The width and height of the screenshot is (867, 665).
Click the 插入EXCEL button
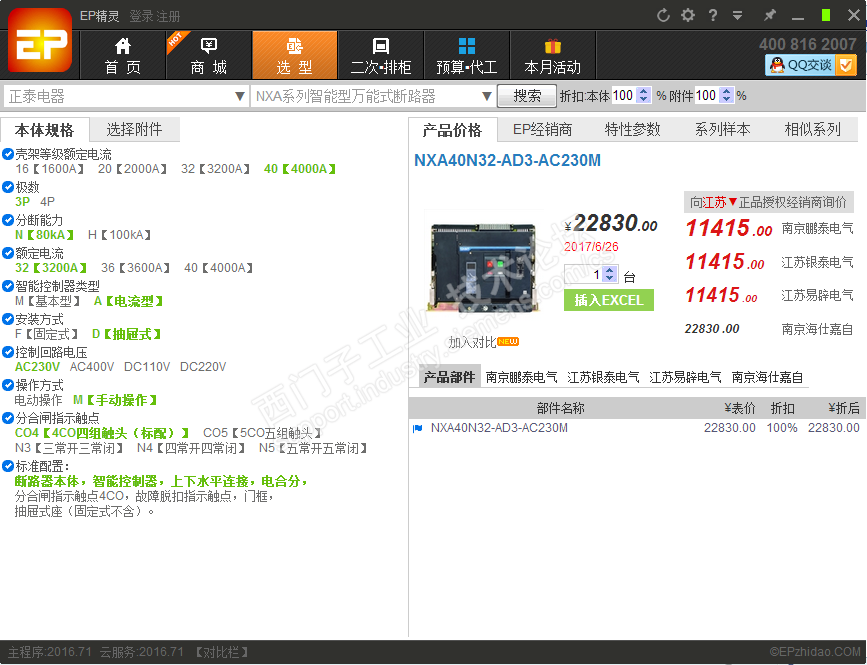click(609, 300)
